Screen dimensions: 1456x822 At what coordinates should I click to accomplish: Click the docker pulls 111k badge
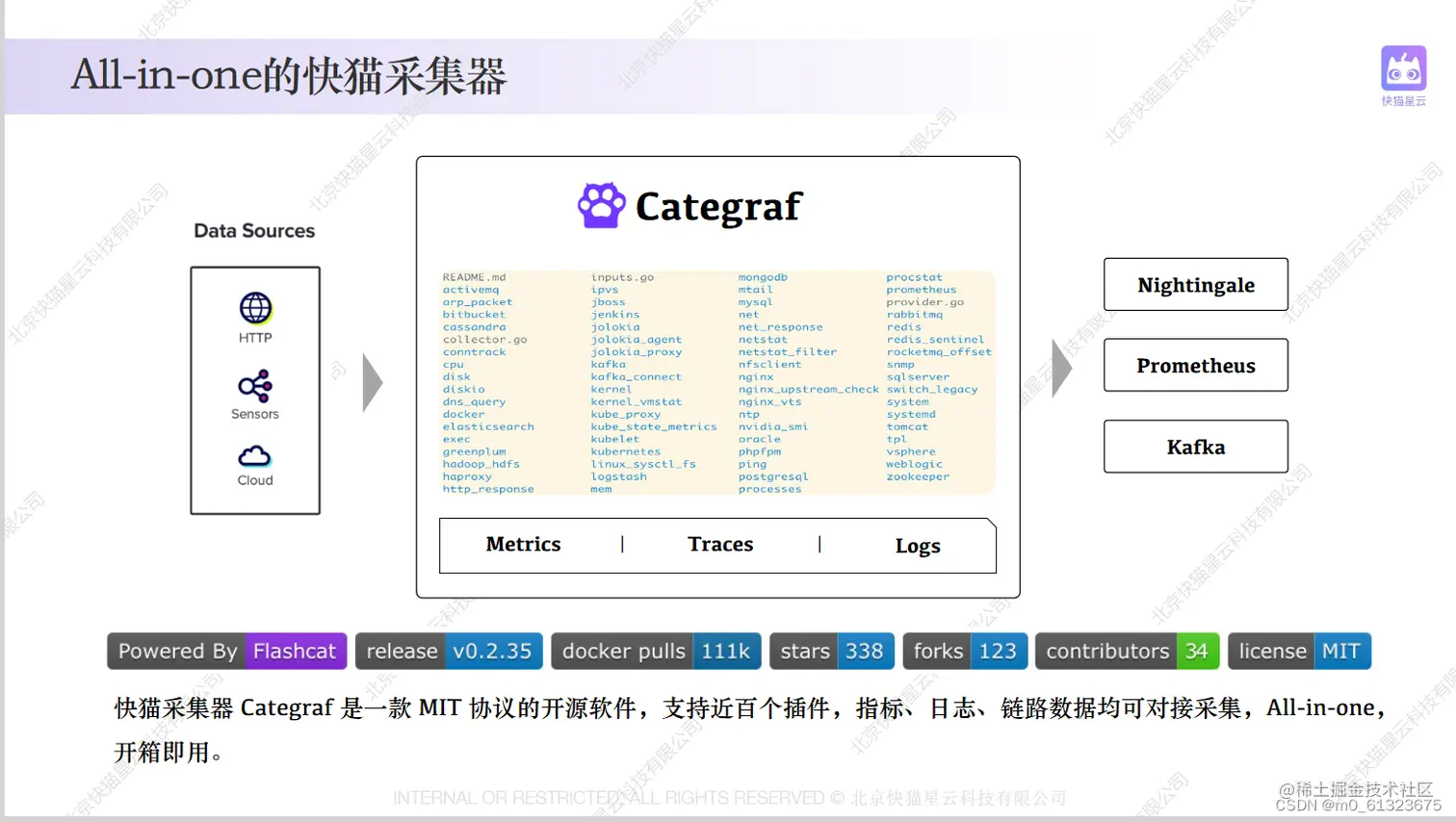(x=656, y=652)
